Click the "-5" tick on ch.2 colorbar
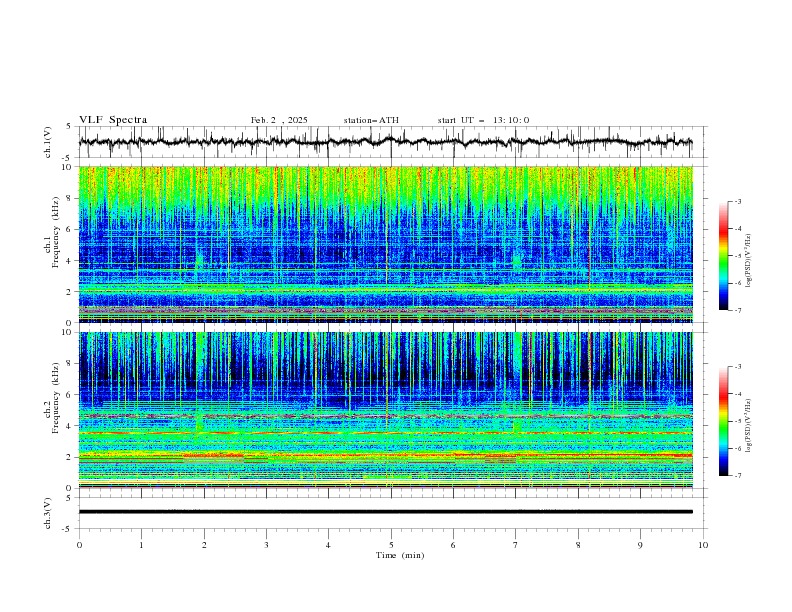Image resolution: width=792 pixels, height=612 pixels. pyautogui.click(x=738, y=421)
